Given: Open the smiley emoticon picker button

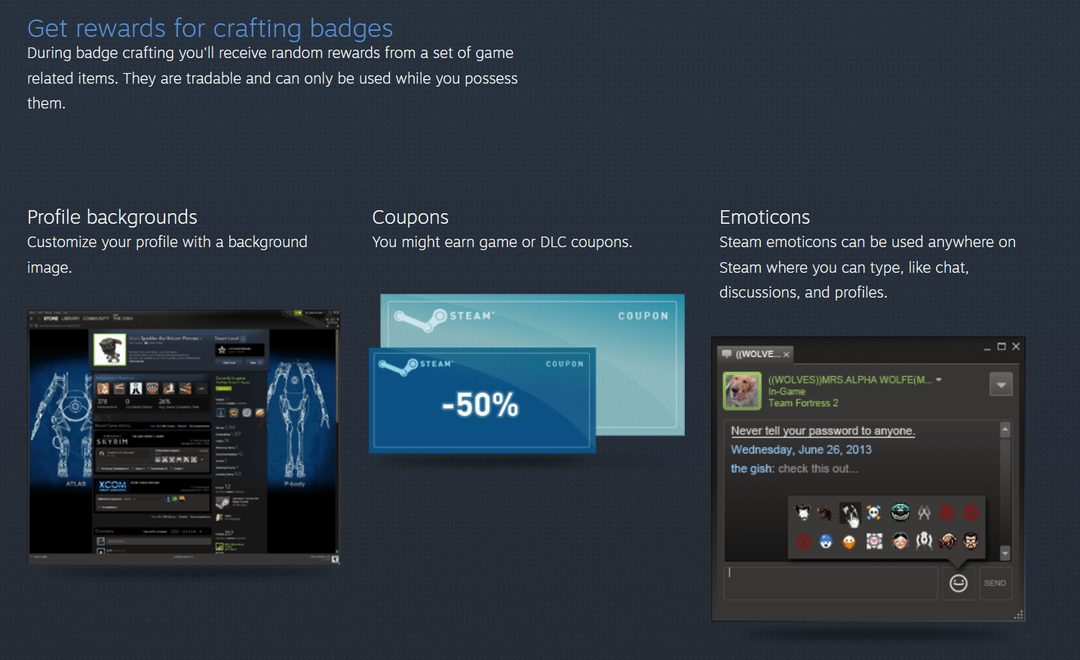Looking at the screenshot, I should click(958, 583).
